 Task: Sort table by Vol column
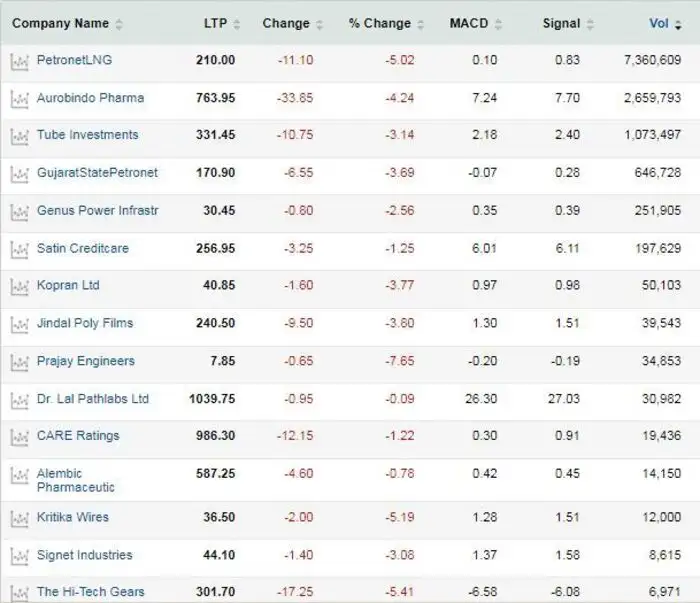tap(659, 23)
